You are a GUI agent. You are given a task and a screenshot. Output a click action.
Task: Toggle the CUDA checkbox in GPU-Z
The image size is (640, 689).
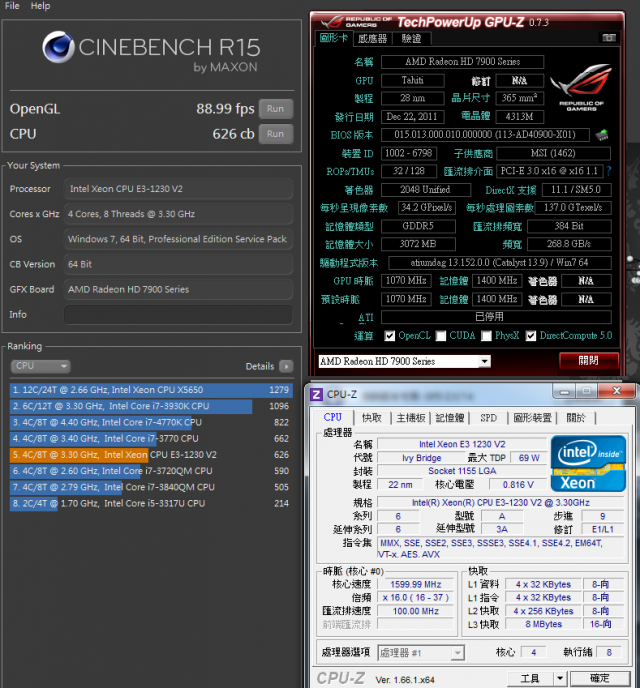point(440,336)
